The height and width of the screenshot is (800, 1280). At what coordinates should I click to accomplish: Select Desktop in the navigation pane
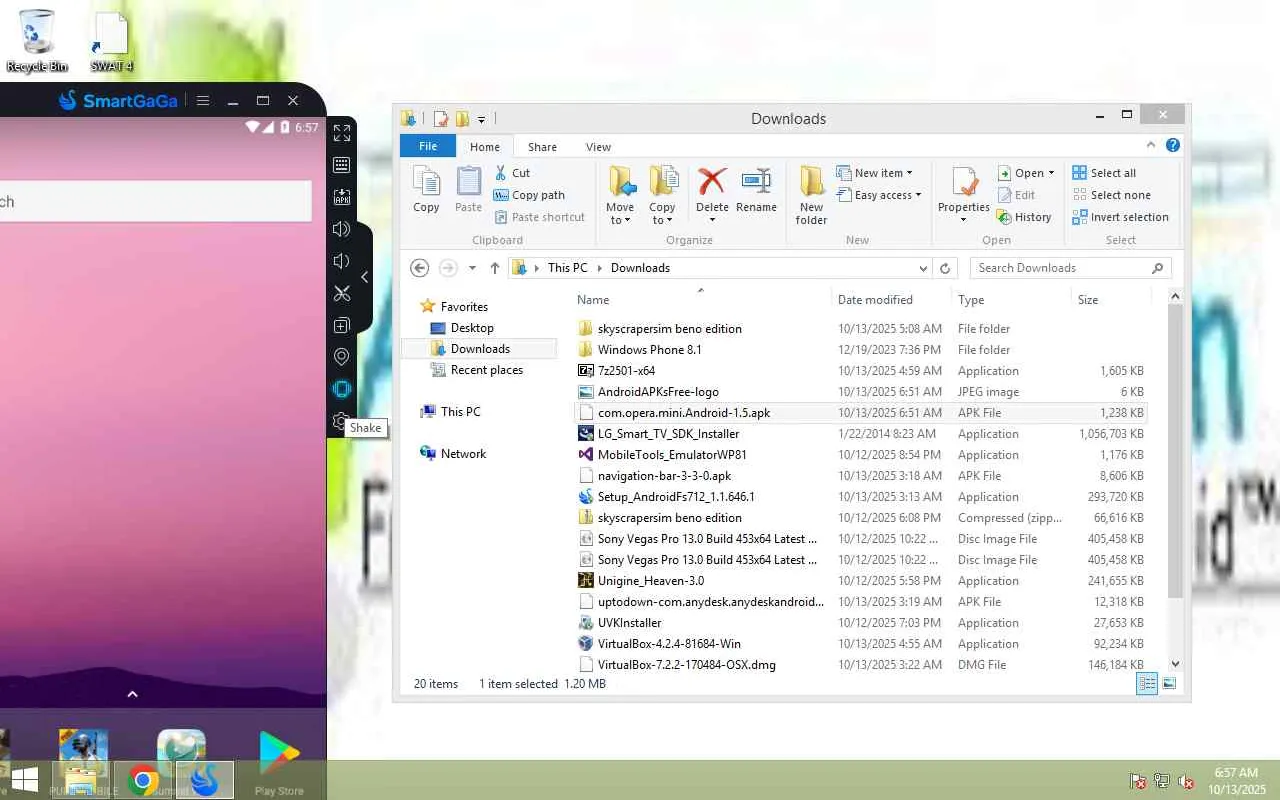472,328
